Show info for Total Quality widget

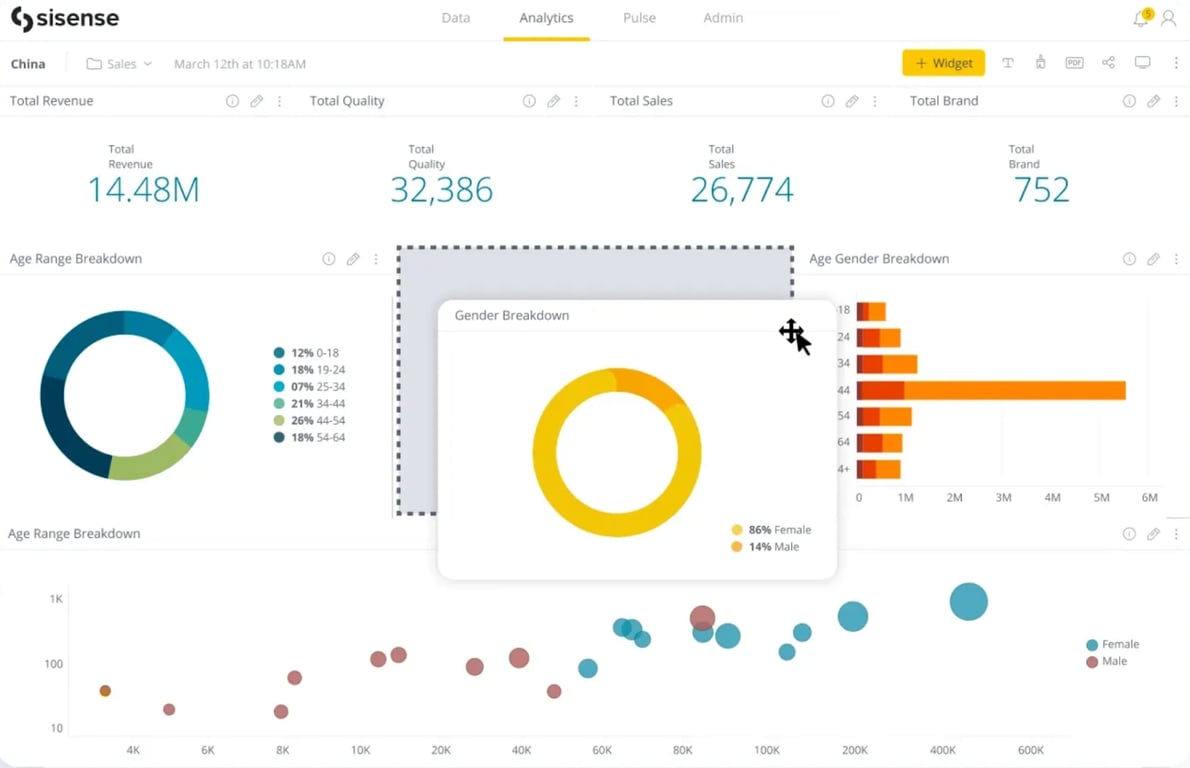[x=529, y=101]
